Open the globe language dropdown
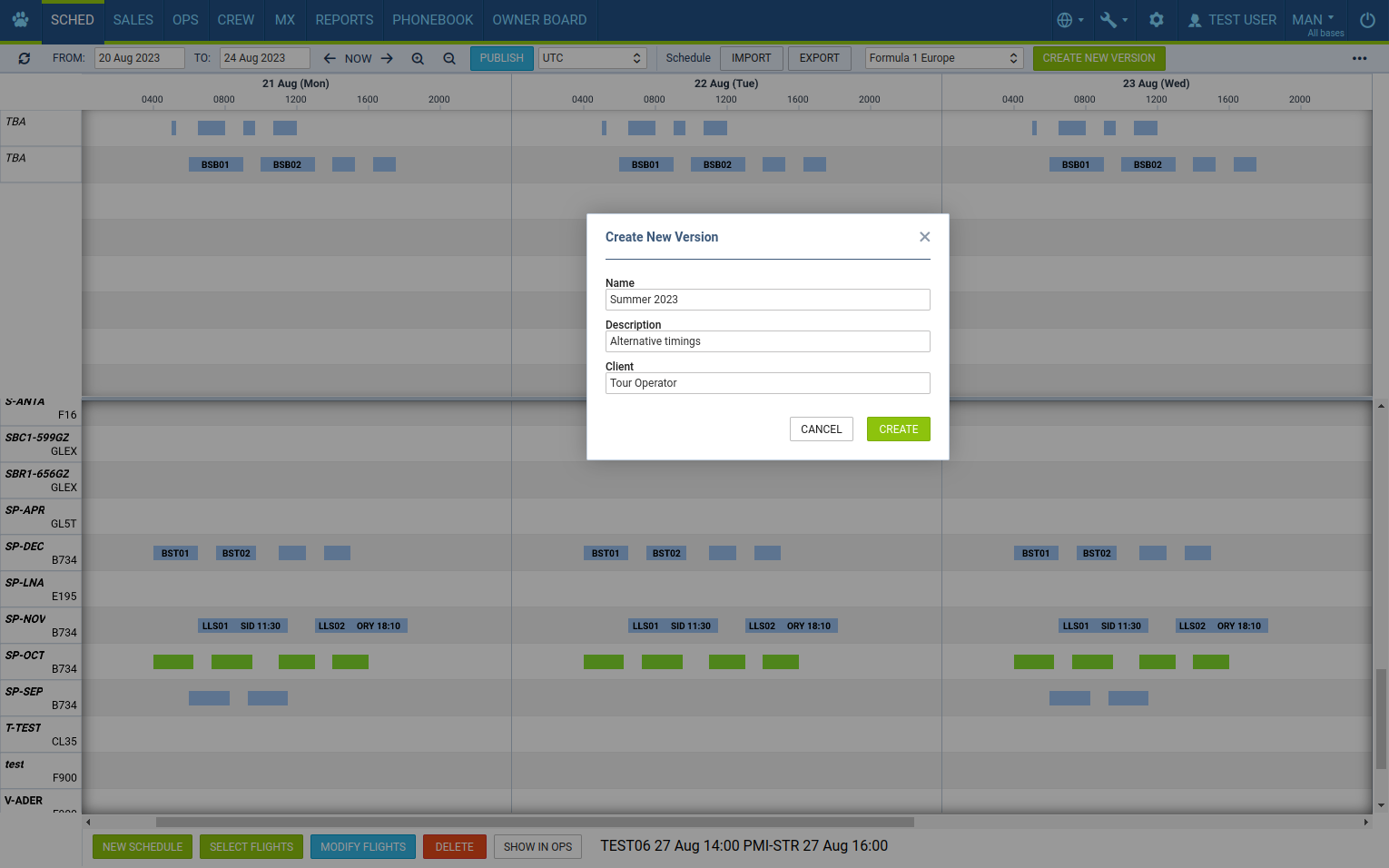Screen dimensions: 1389x868 [1069, 20]
